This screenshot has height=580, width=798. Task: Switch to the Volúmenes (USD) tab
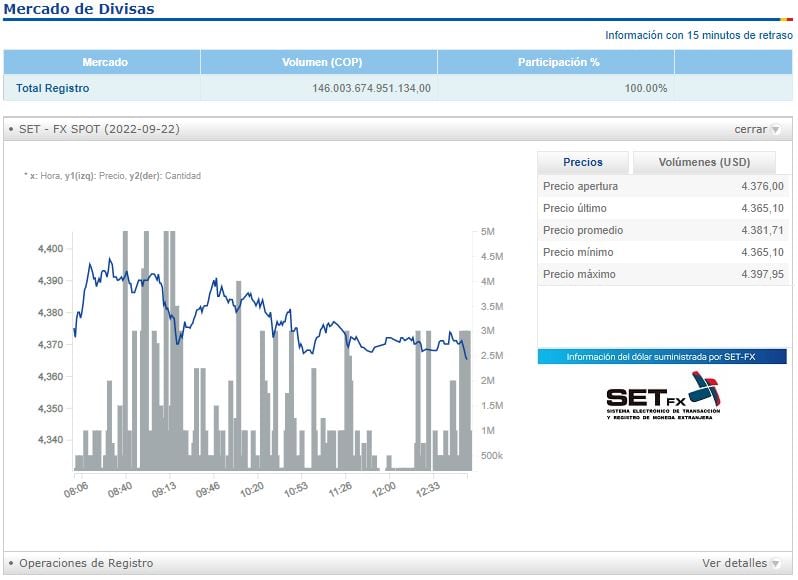pos(704,162)
